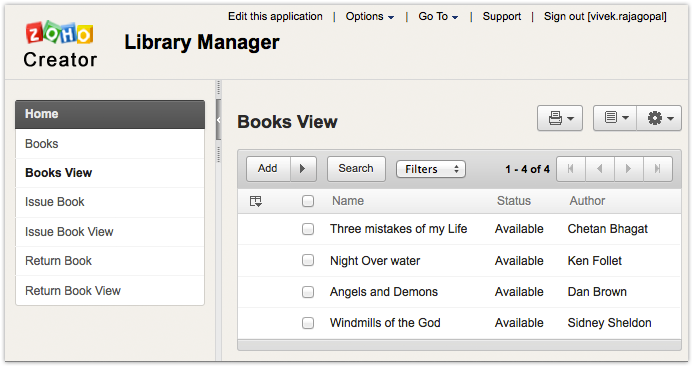Open the gear settings menu
The width and height of the screenshot is (693, 367).
click(659, 118)
